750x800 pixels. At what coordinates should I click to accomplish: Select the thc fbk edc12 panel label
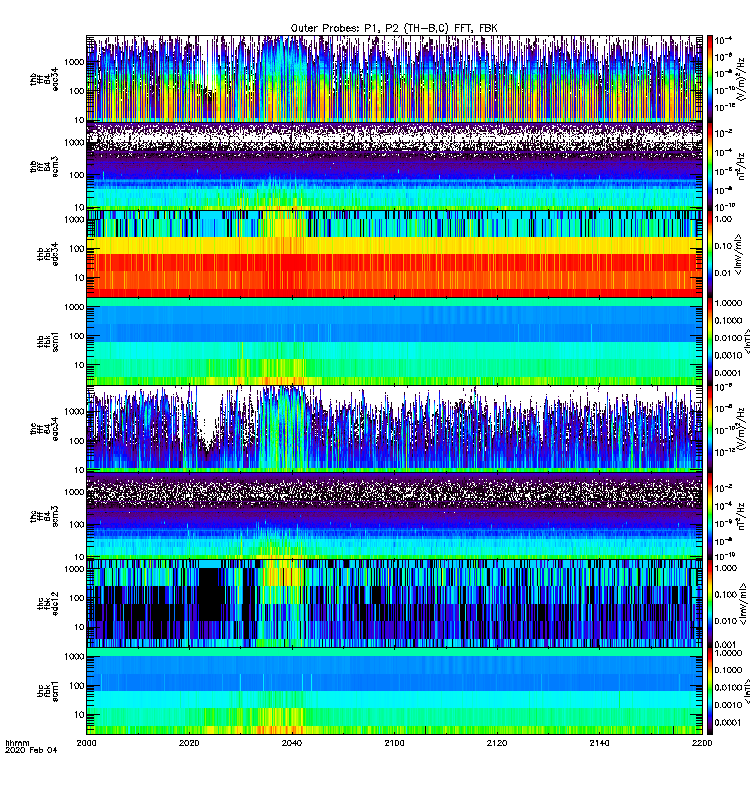tap(48, 604)
